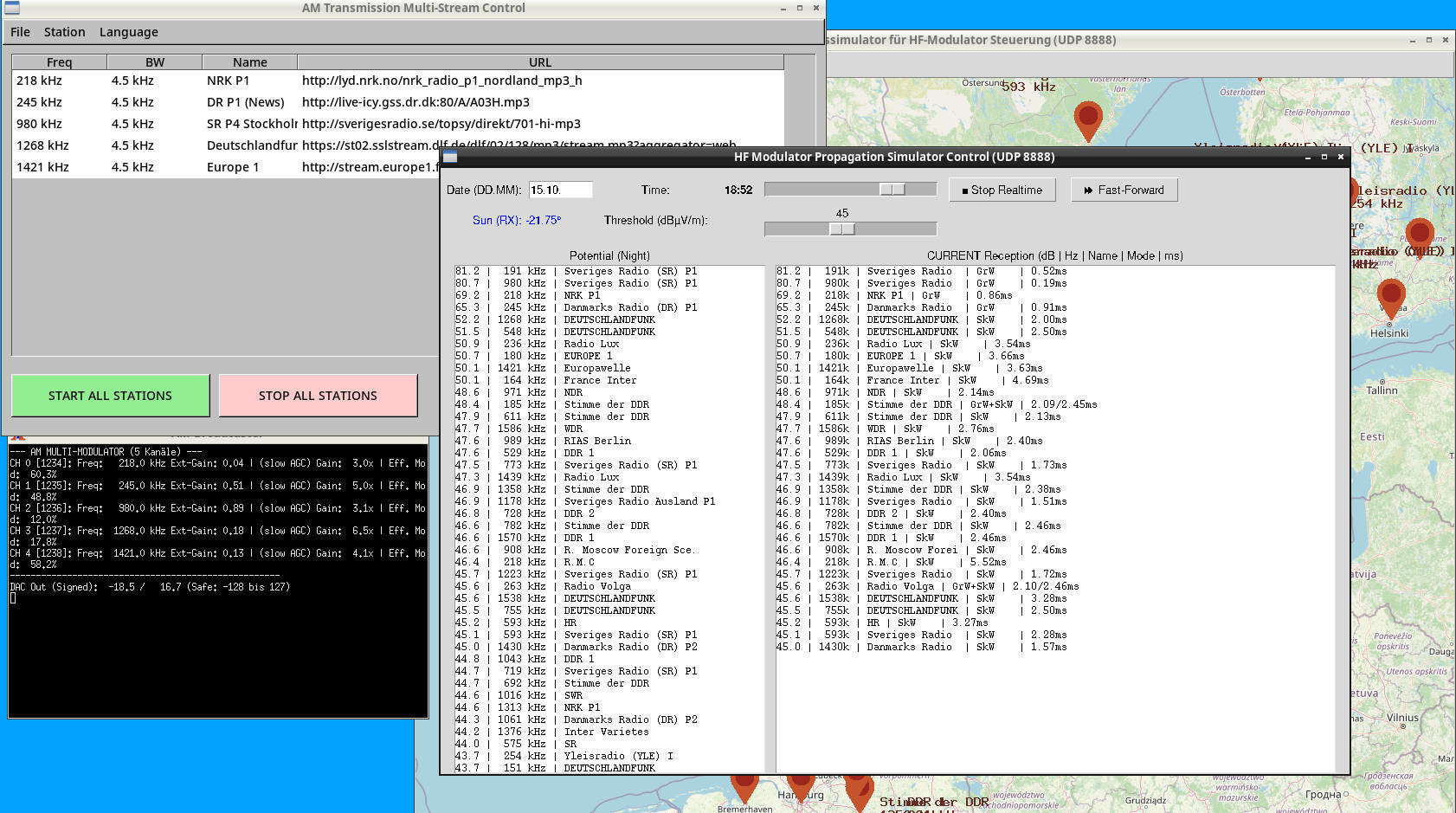The height and width of the screenshot is (813, 1456).
Task: Click the 18:52 time value
Action: tap(738, 190)
